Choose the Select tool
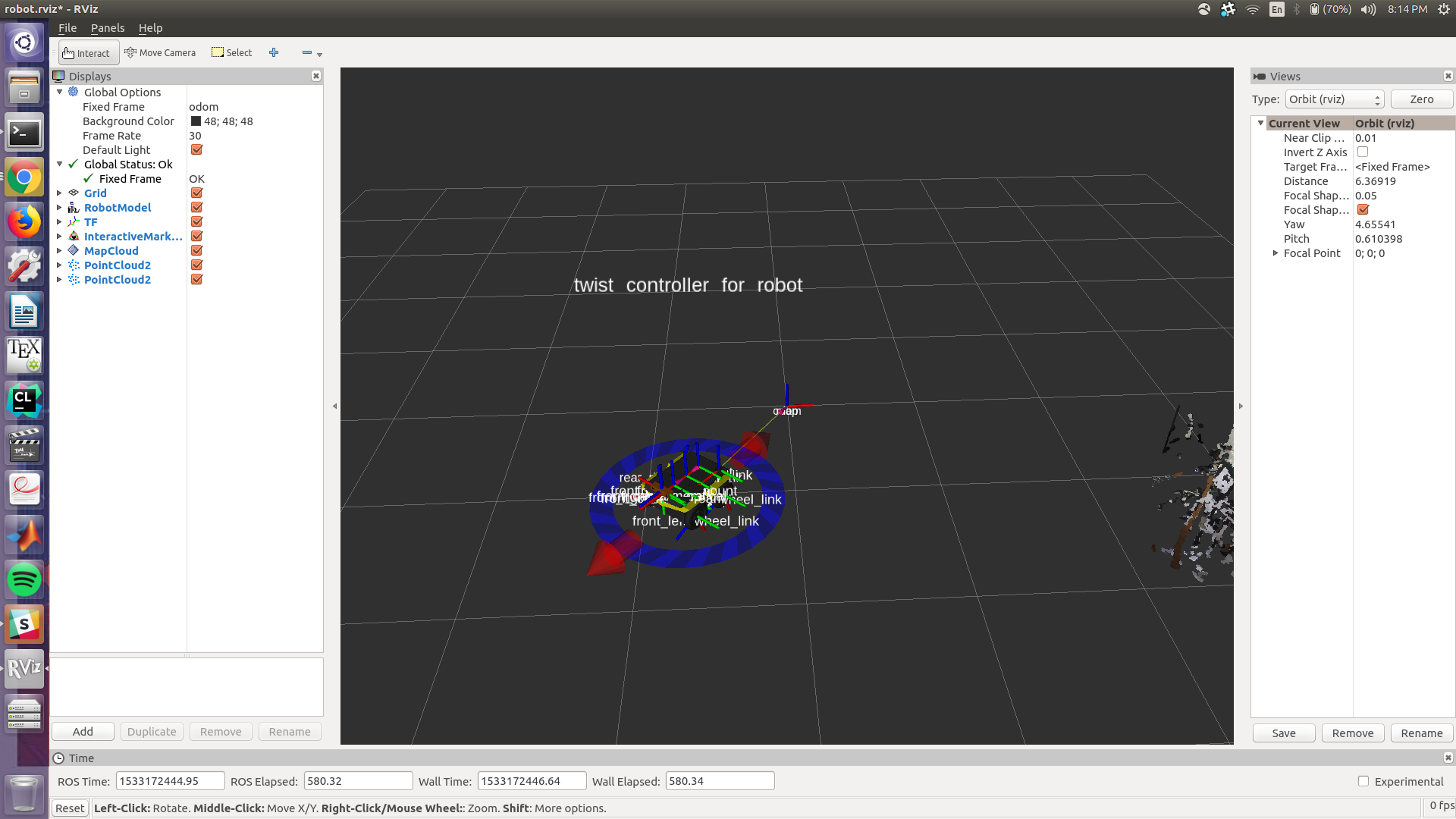 click(232, 53)
